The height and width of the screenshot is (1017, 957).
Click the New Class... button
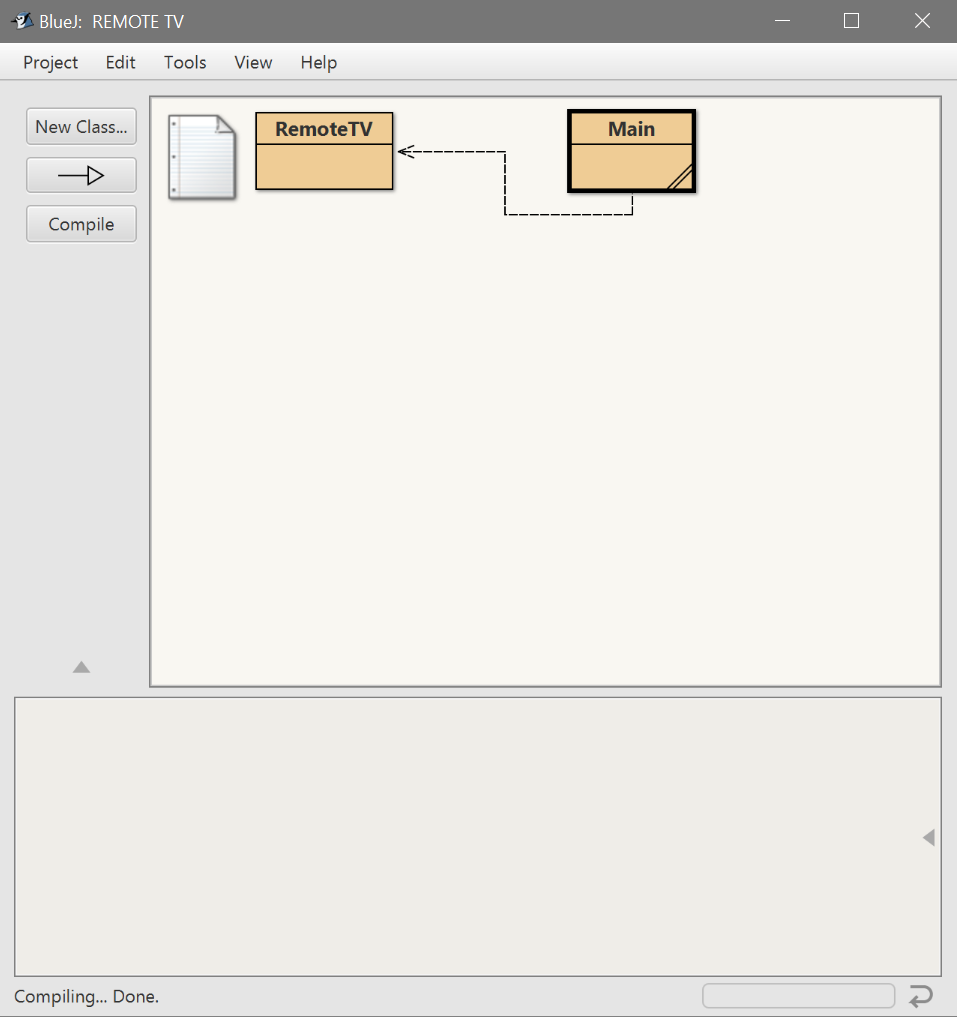(x=81, y=126)
